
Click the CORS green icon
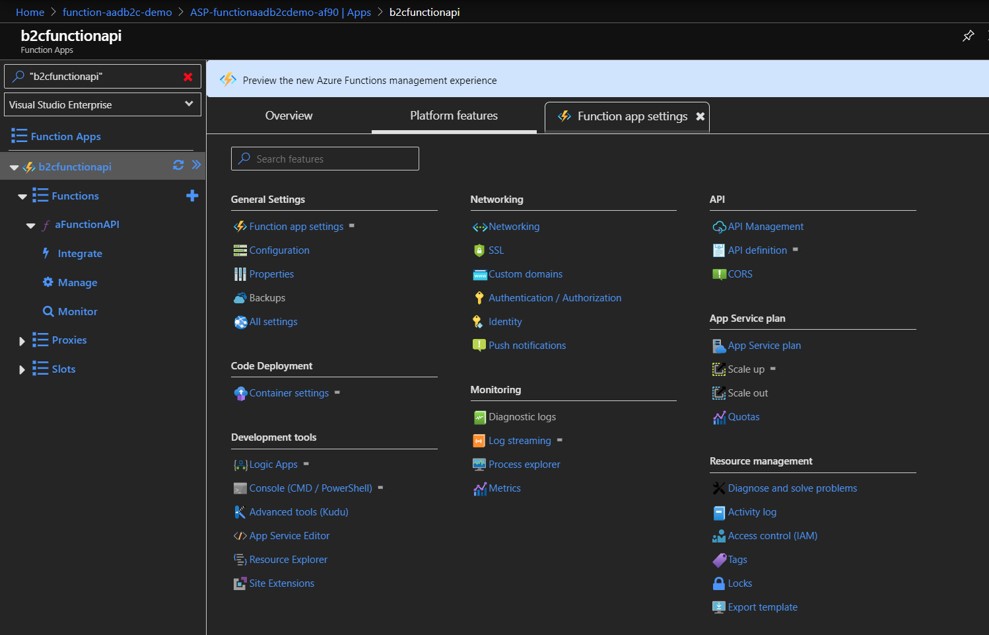coord(719,274)
